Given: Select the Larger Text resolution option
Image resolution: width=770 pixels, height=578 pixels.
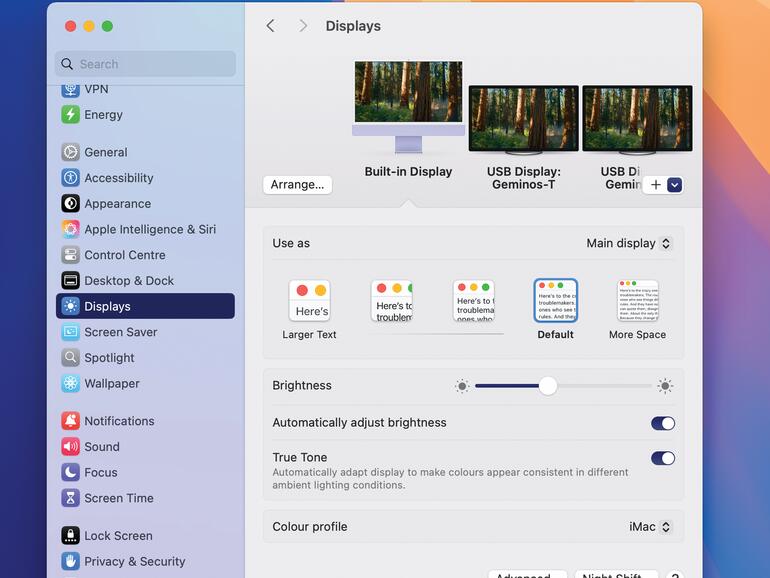Looking at the screenshot, I should (310, 301).
